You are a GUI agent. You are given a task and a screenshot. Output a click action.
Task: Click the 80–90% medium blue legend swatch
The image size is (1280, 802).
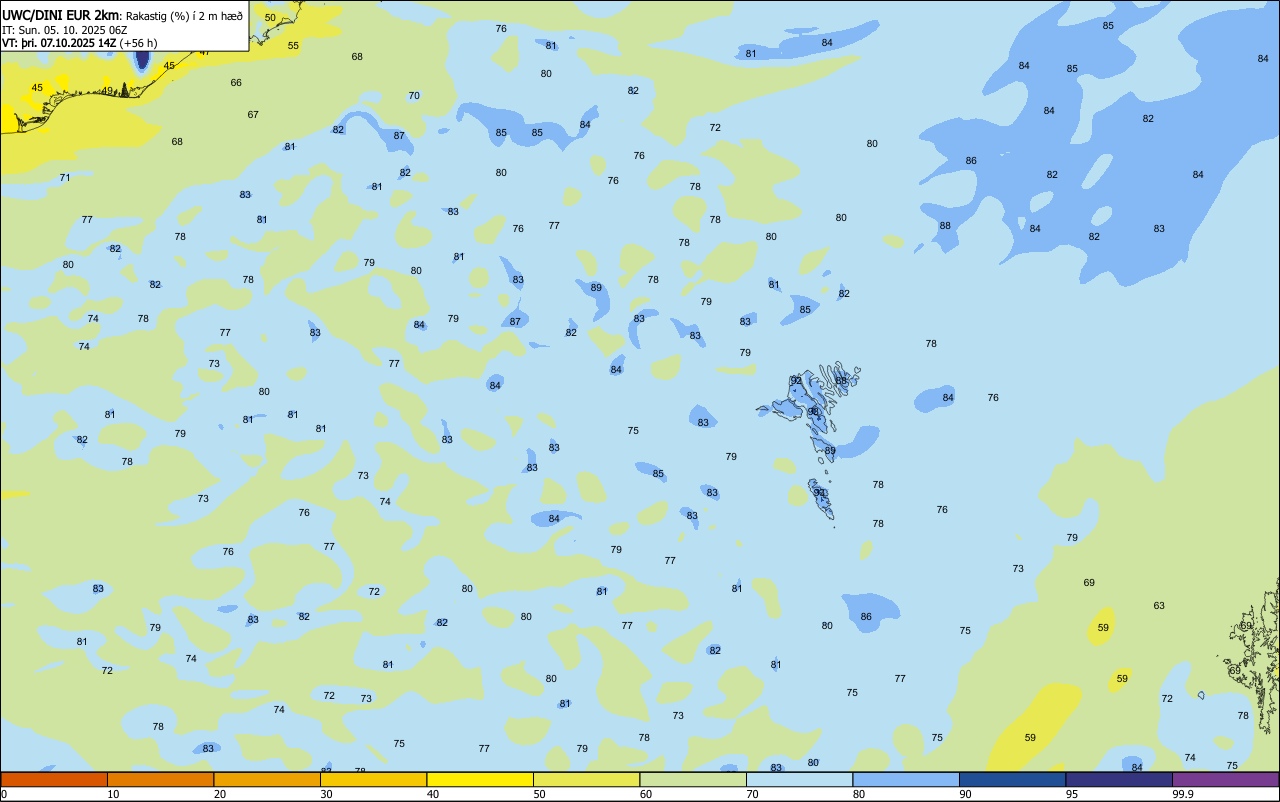(x=906, y=779)
